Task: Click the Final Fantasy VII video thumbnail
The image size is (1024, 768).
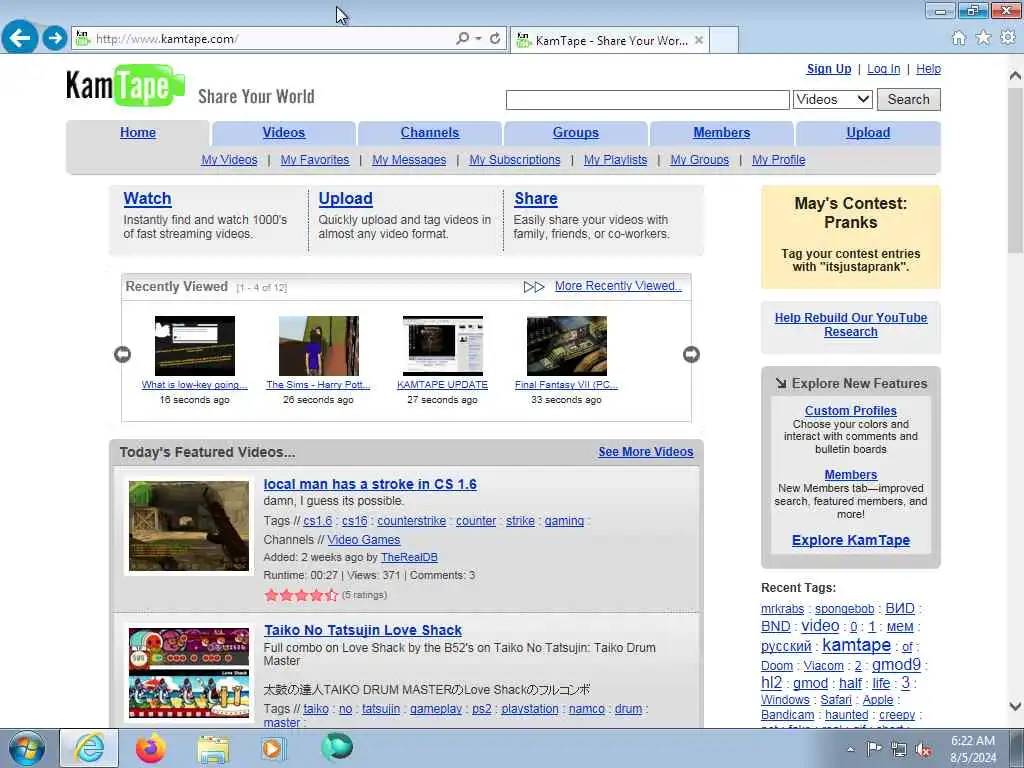Action: click(x=567, y=345)
